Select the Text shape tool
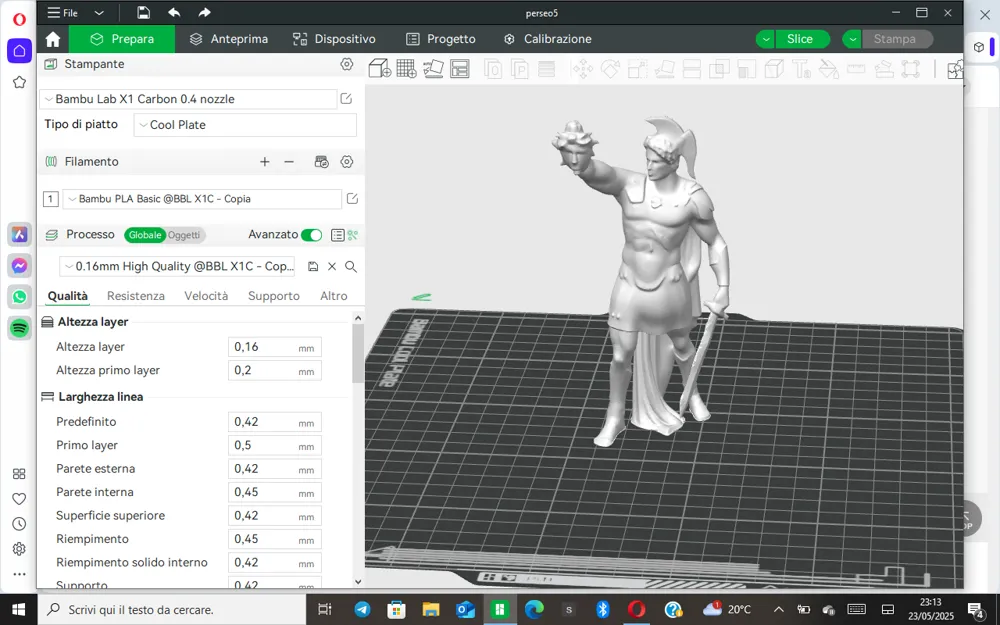The height and width of the screenshot is (625, 1000). pos(802,69)
